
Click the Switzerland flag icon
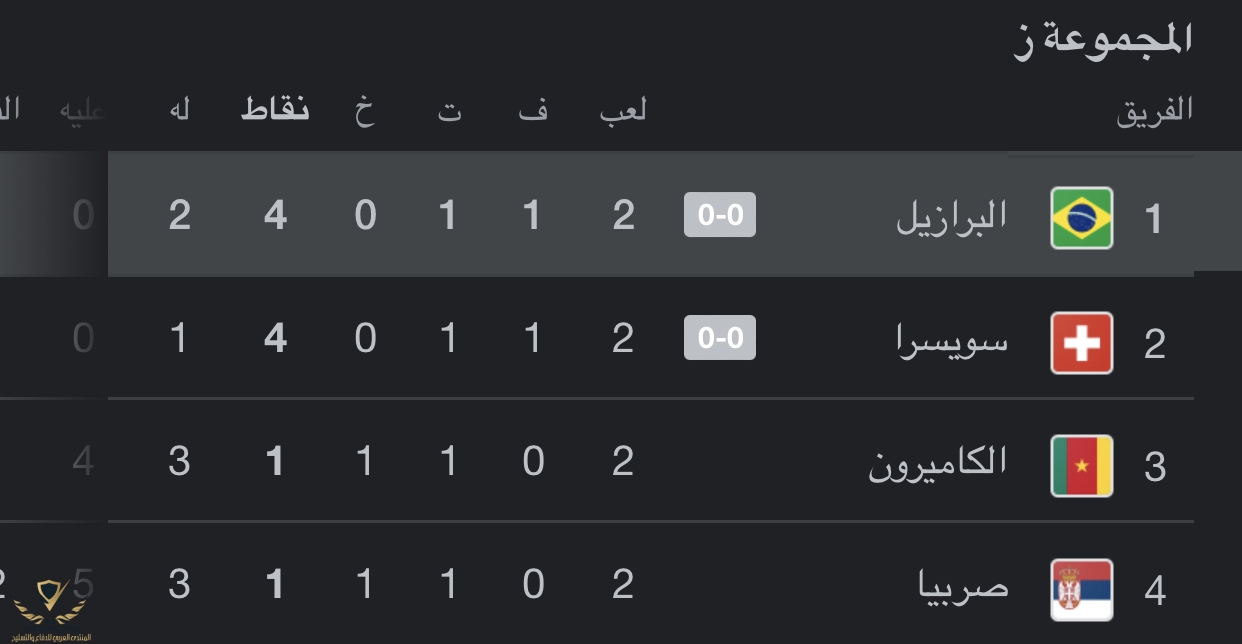[1082, 342]
